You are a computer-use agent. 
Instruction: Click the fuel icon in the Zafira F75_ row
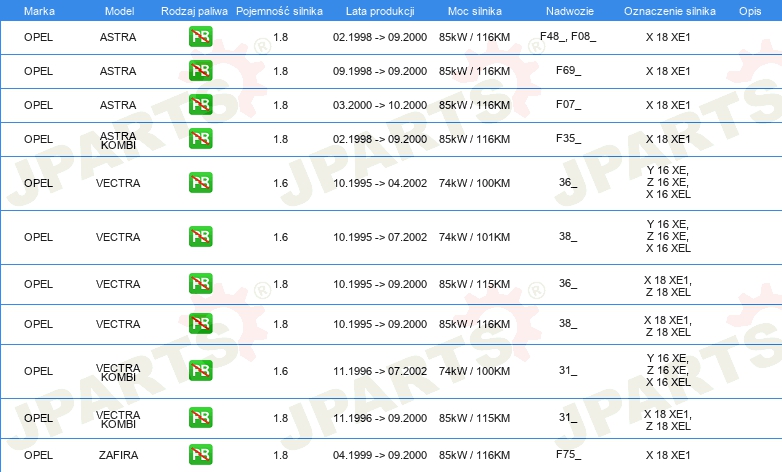coord(200,455)
